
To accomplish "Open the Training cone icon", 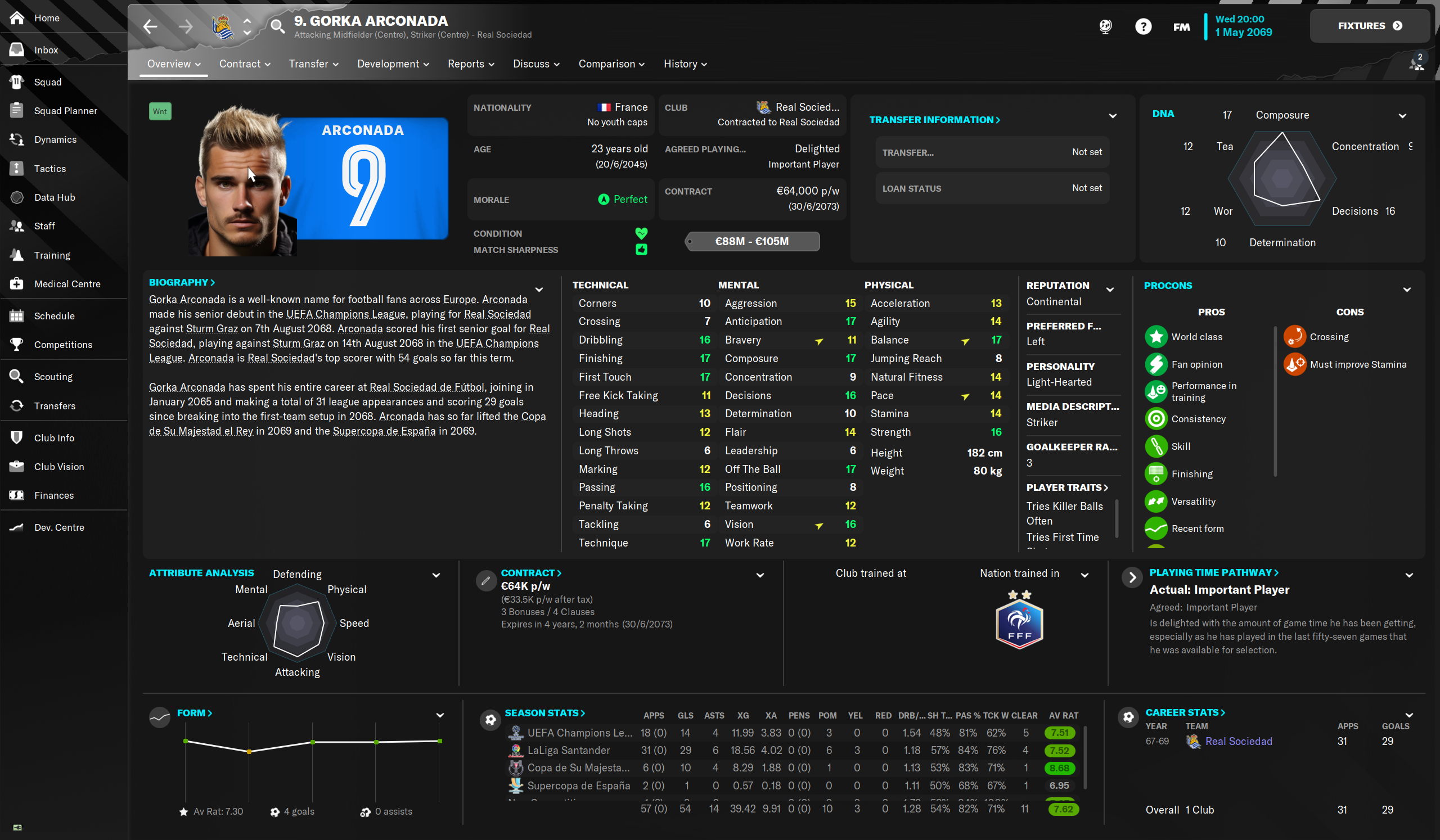I will point(17,255).
